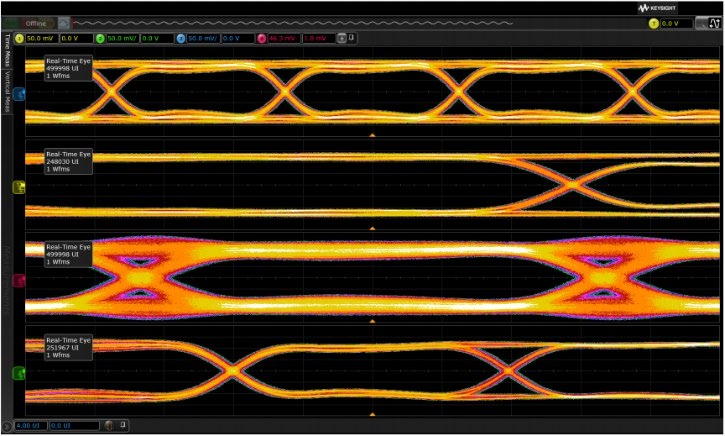Click the orange time marker under second grid
Viewport: 725px width, 436px height.
(373, 228)
